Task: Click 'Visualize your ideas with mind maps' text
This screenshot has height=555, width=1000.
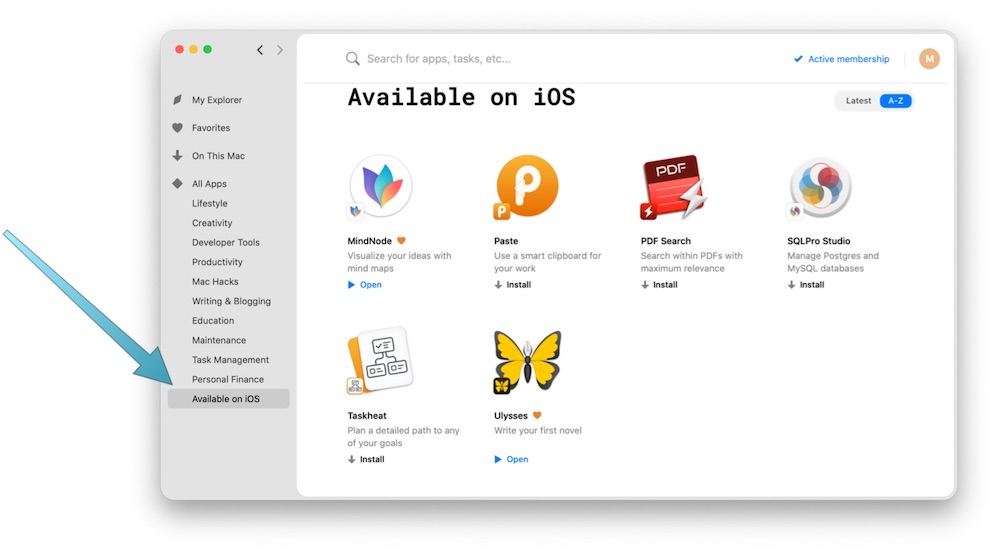Action: coord(399,262)
